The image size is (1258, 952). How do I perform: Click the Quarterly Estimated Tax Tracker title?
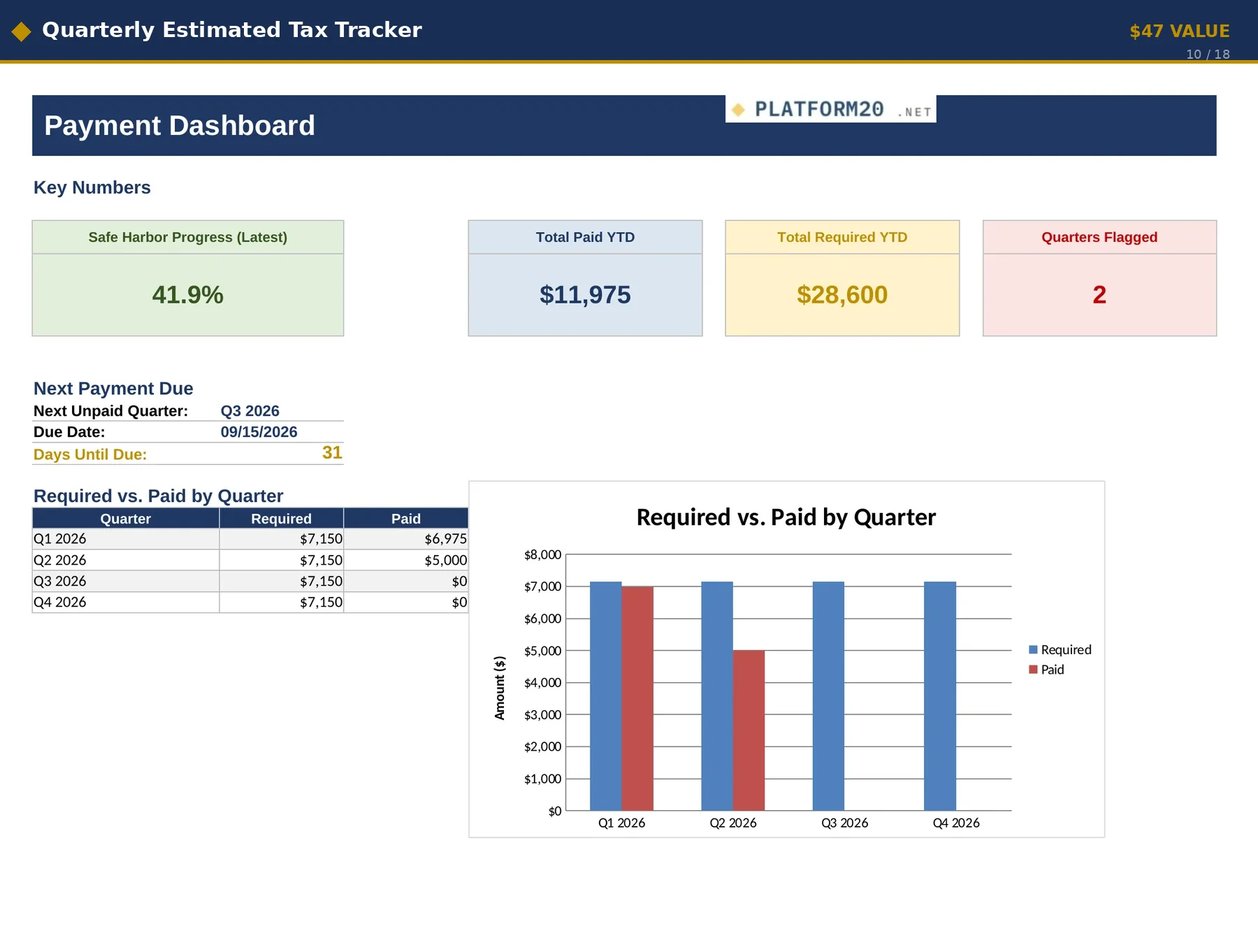[232, 30]
